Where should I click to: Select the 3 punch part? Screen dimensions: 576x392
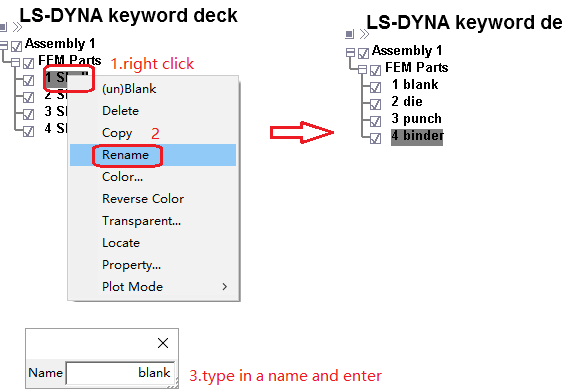[416, 119]
